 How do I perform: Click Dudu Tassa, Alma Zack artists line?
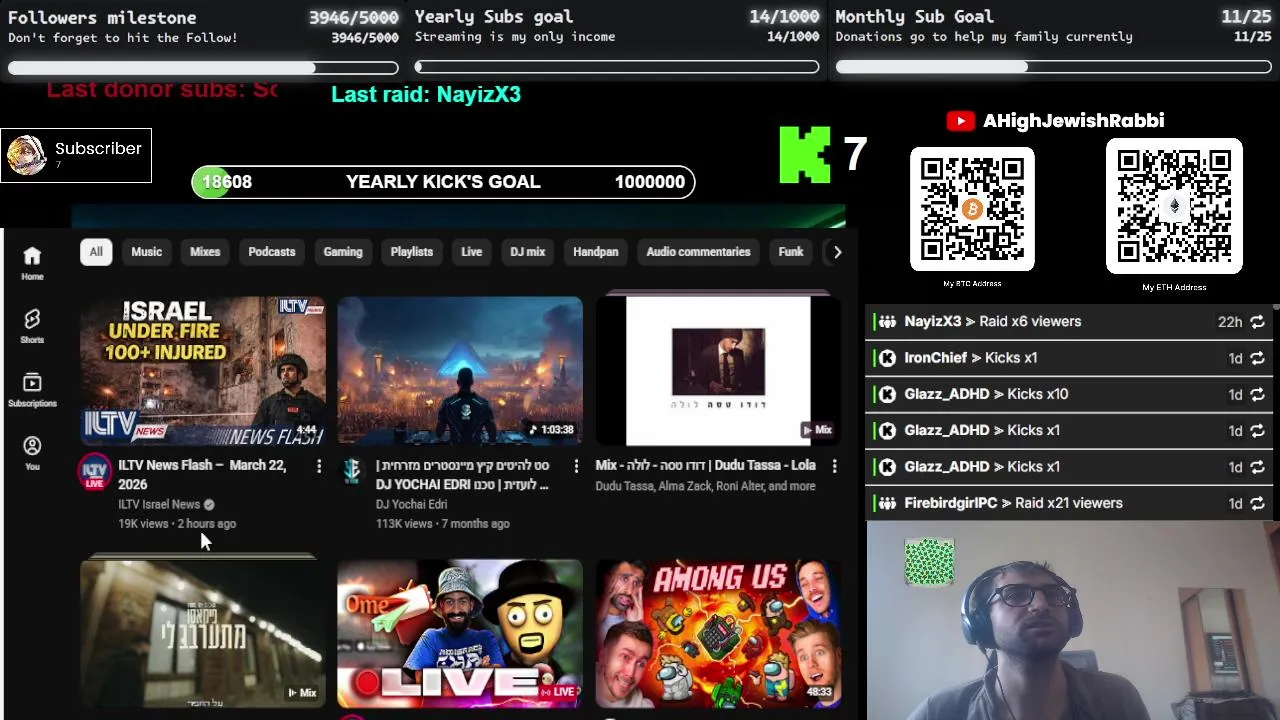click(x=705, y=487)
